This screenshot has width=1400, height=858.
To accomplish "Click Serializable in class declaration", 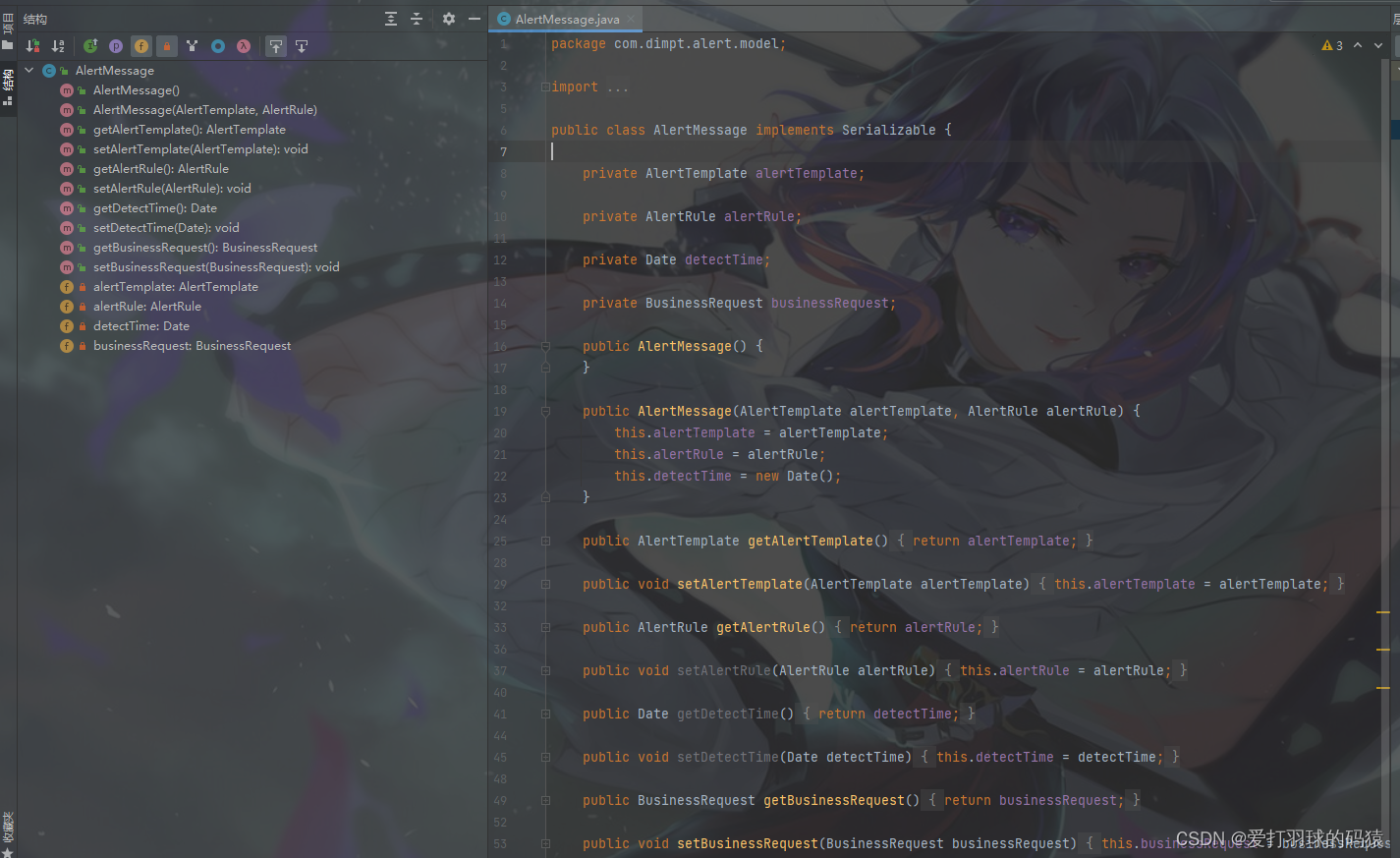I will tap(888, 130).
